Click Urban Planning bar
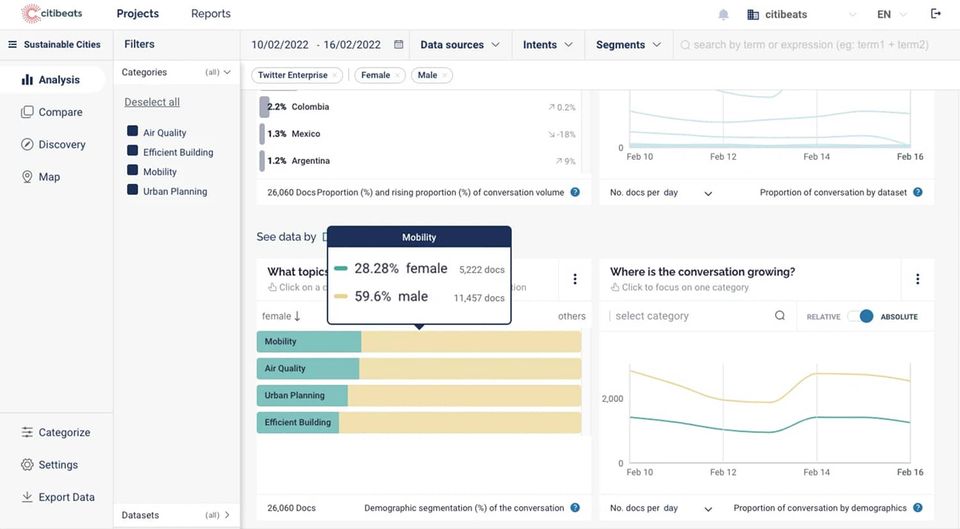Viewport: 960px width, 529px height. pyautogui.click(x=419, y=396)
